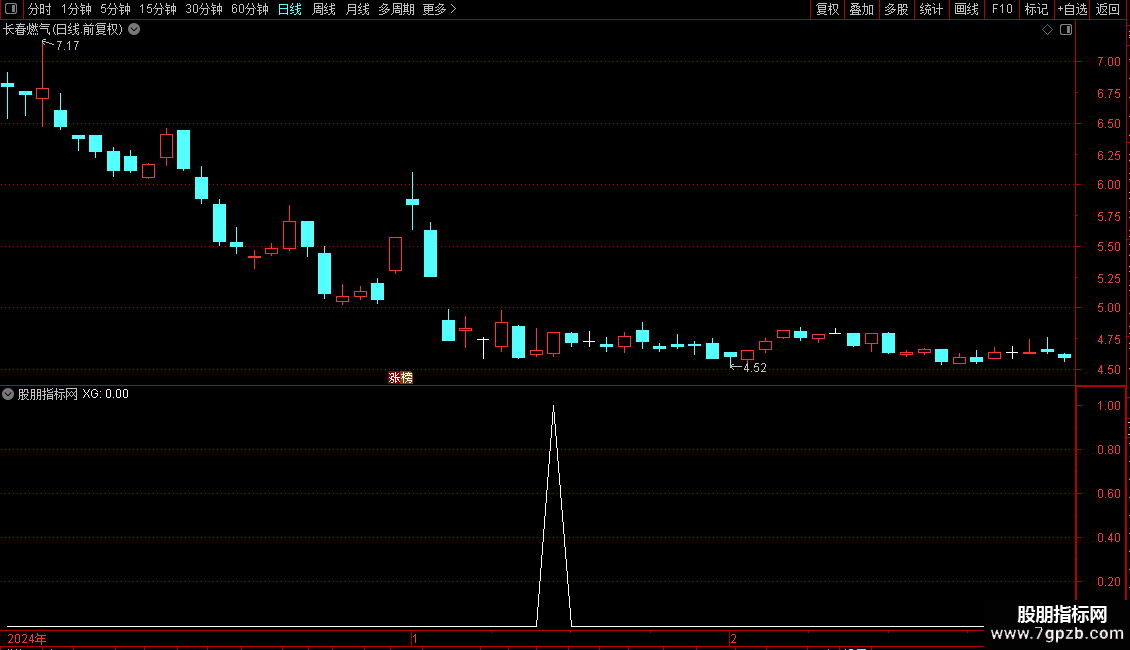Click the 叠加 overlay button
Image resolution: width=1130 pixels, height=650 pixels.
pyautogui.click(x=861, y=9)
